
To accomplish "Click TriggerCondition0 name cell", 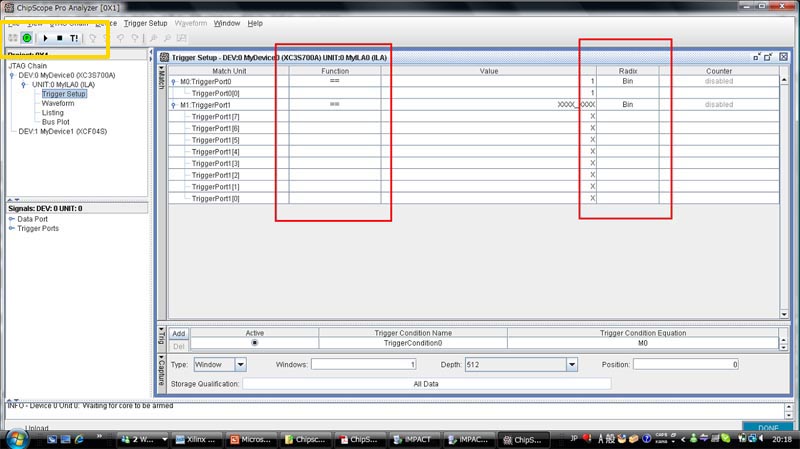I will coord(413,343).
